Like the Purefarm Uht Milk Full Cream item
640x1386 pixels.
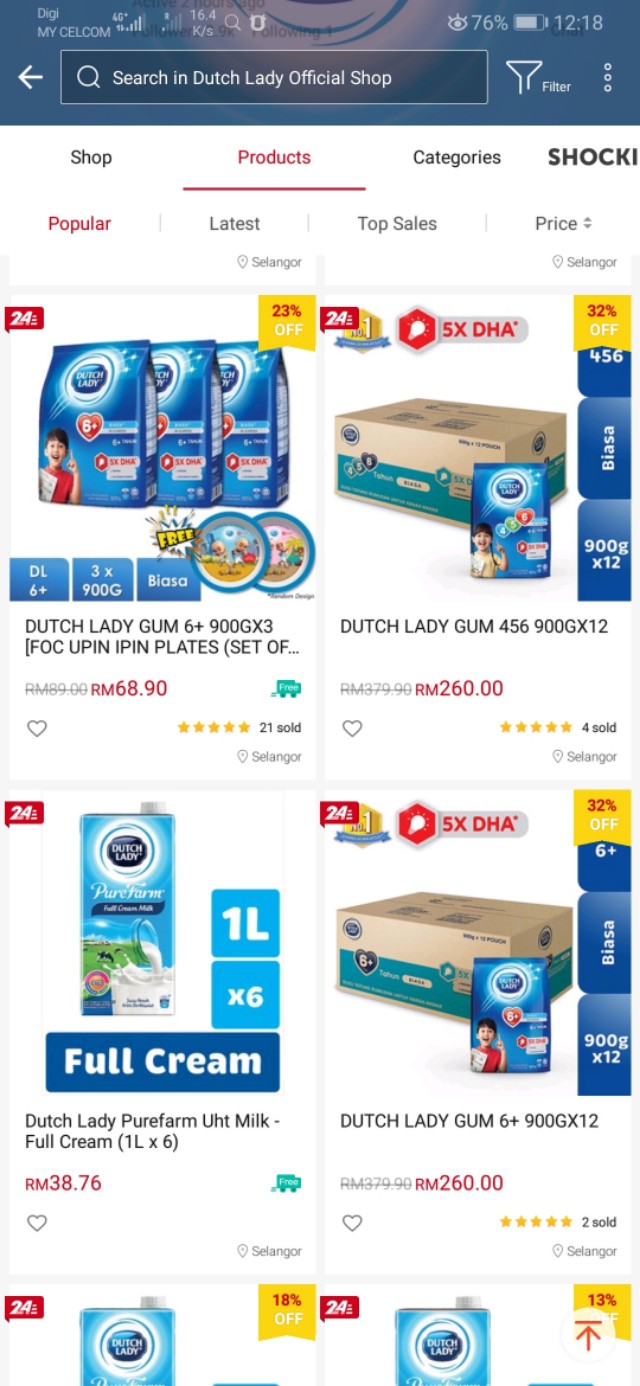click(37, 1222)
